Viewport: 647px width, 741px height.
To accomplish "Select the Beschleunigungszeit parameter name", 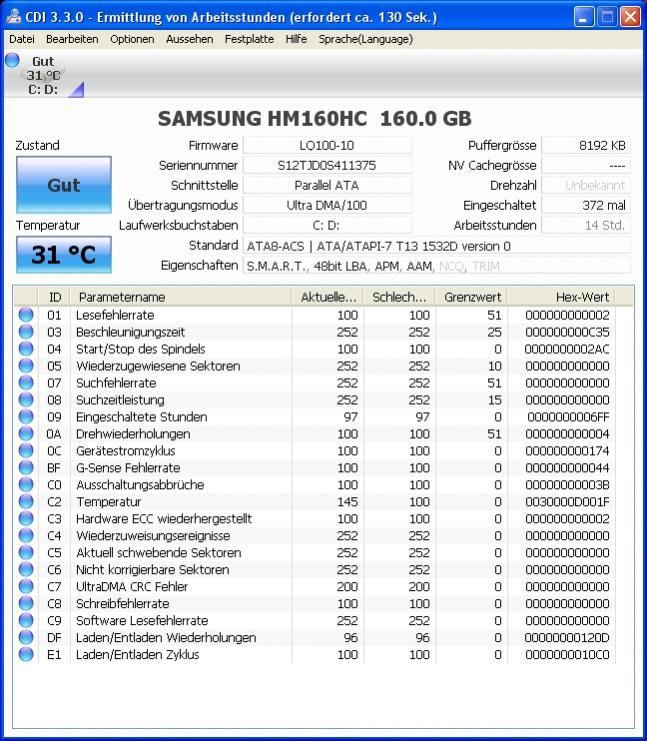I will tap(130, 332).
